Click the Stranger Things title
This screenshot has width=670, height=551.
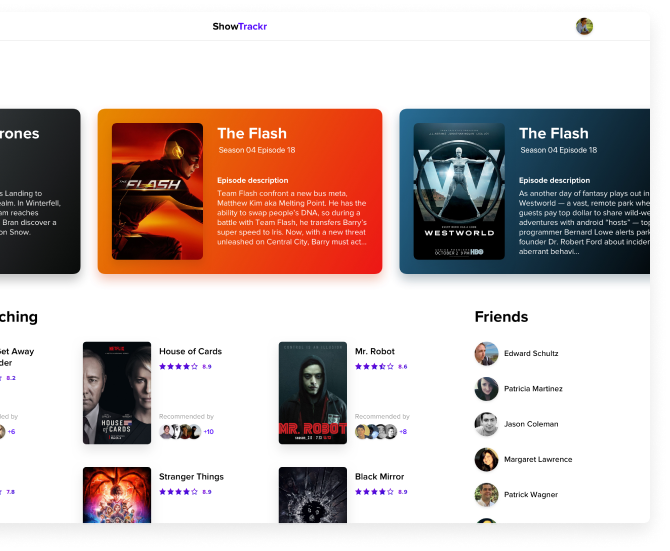(x=191, y=477)
